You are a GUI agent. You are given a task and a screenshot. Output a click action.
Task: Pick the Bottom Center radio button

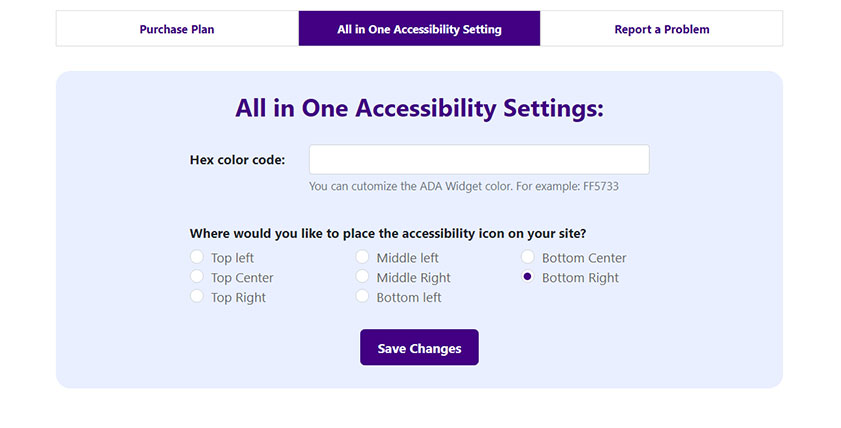(528, 258)
